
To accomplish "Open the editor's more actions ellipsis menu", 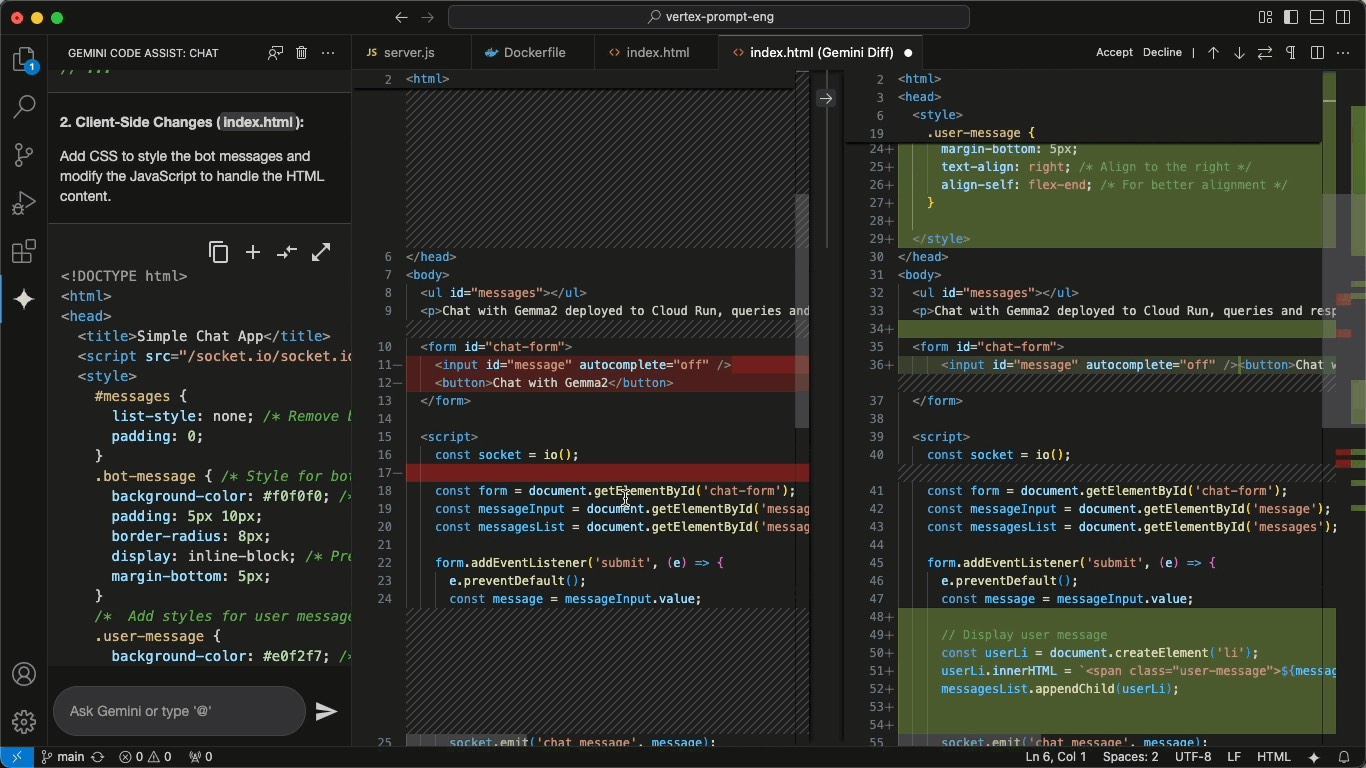I will pos(1343,53).
